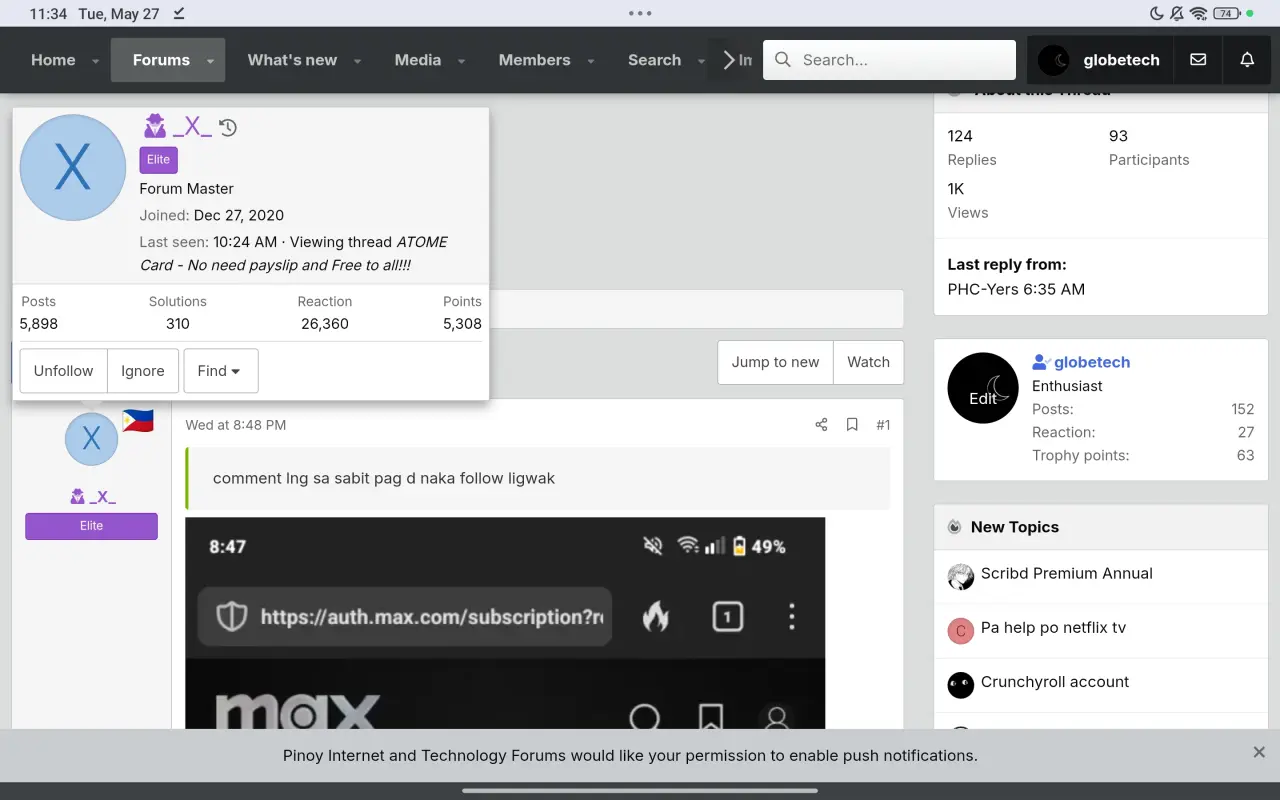The image size is (1280, 800).
Task: Open the alerts bell icon
Action: point(1247,60)
